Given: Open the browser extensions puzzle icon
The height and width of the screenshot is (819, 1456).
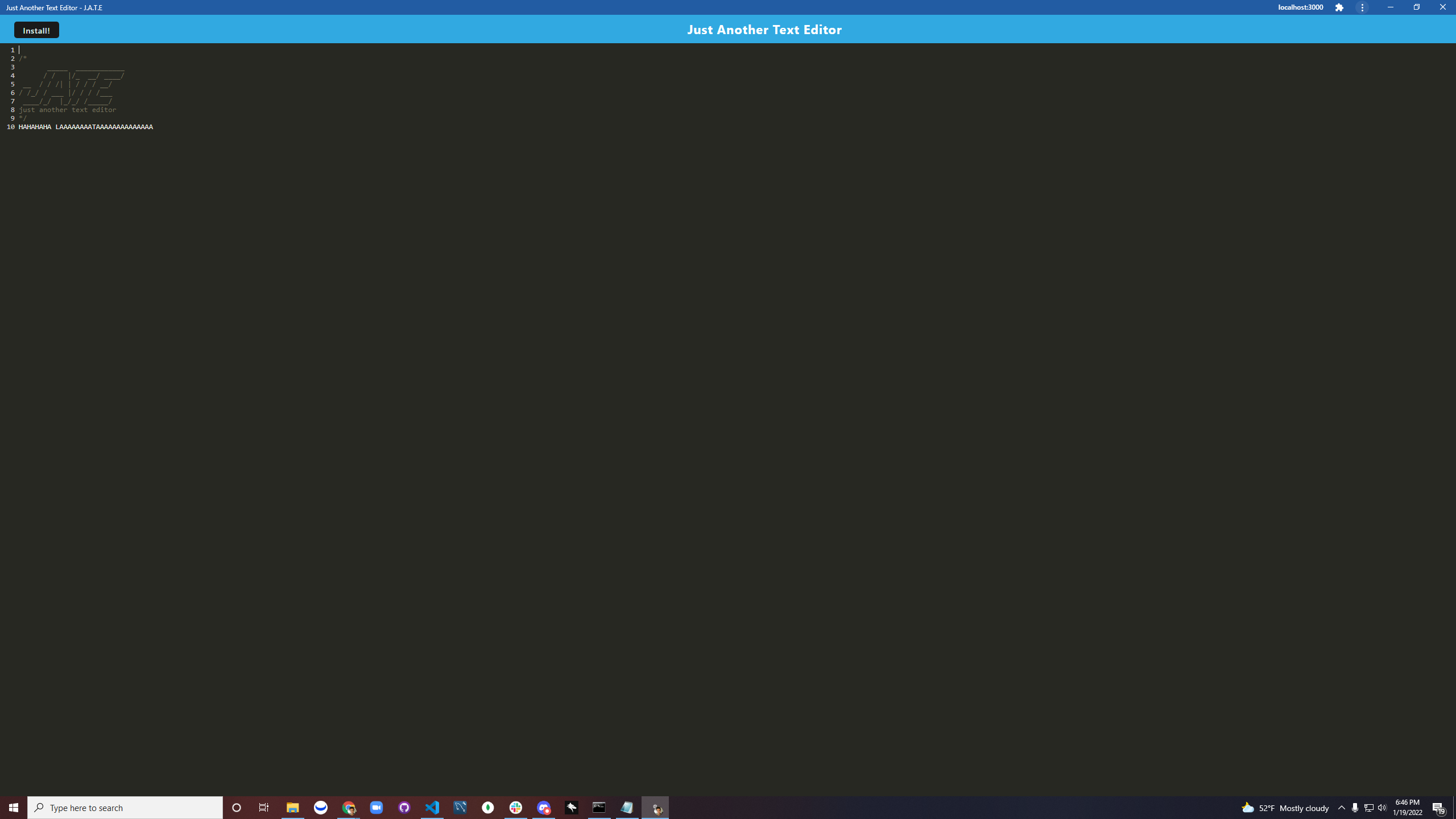Looking at the screenshot, I should (1339, 7).
